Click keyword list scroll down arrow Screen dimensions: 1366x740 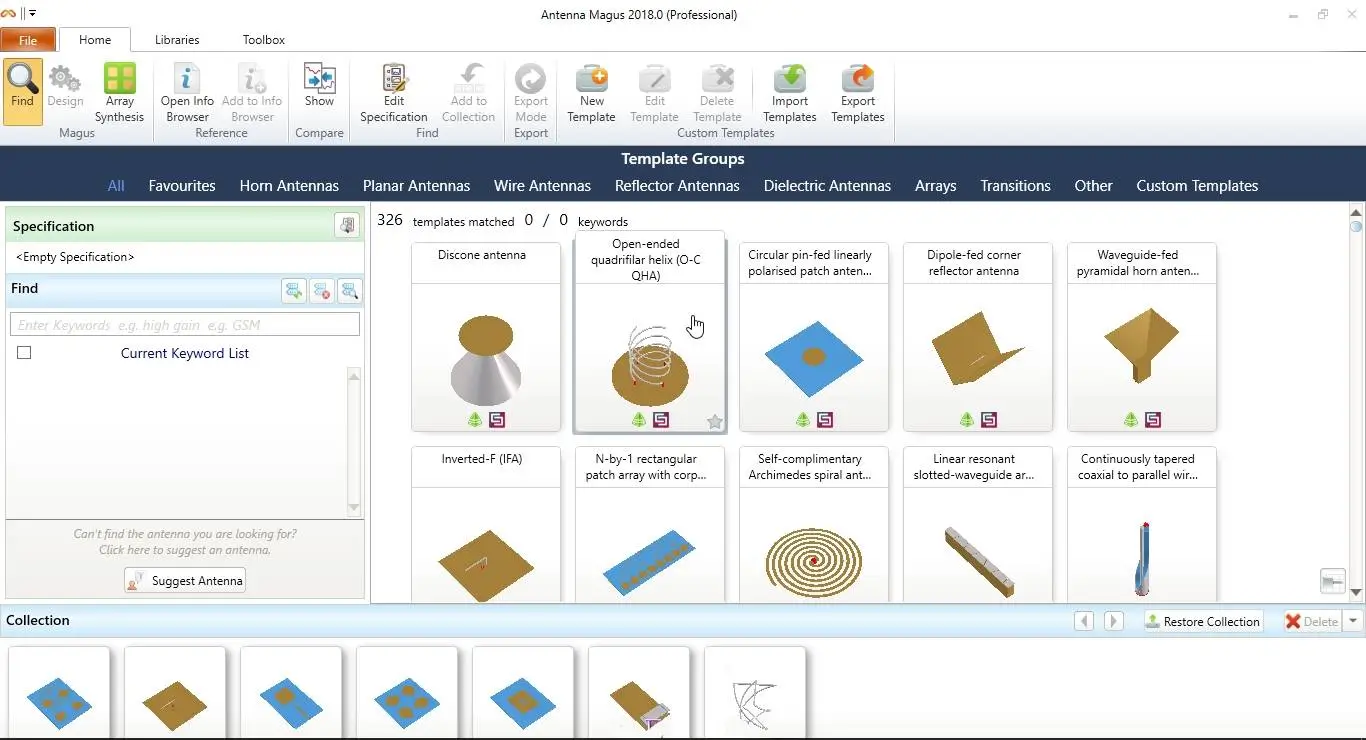coord(353,508)
